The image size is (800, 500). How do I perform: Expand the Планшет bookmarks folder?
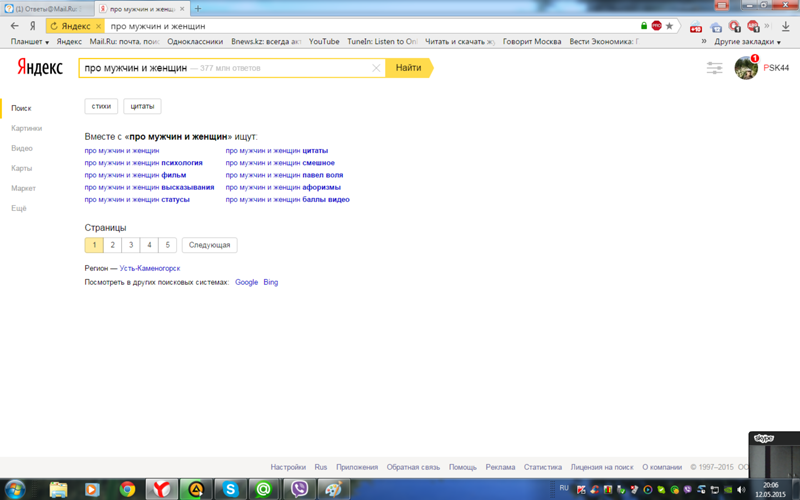click(x=30, y=41)
